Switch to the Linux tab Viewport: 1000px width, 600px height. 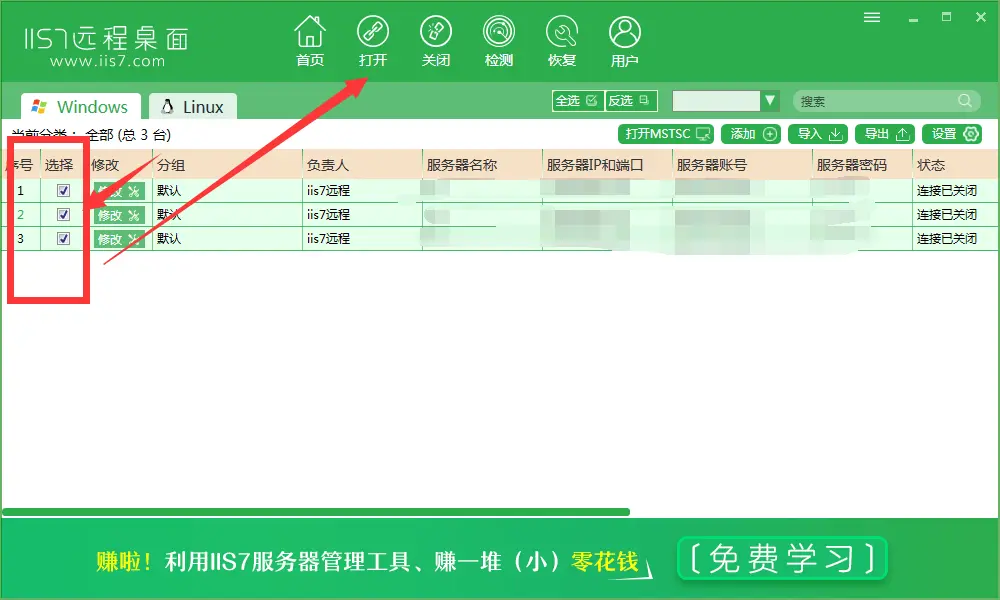click(x=193, y=106)
